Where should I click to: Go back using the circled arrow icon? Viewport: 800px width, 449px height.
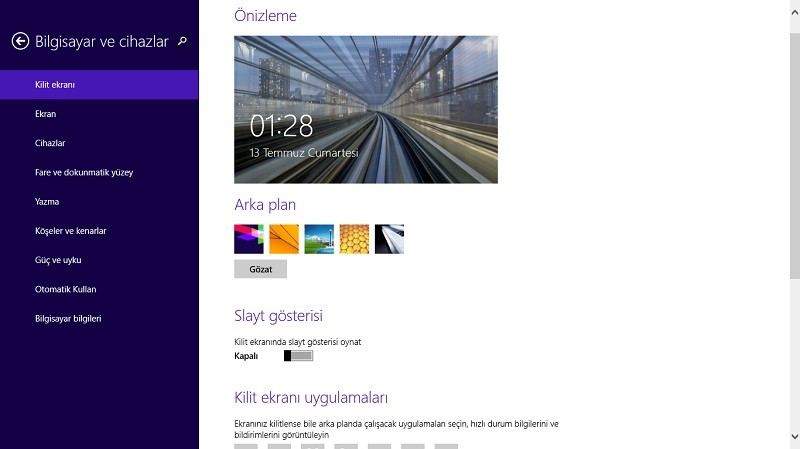20,41
